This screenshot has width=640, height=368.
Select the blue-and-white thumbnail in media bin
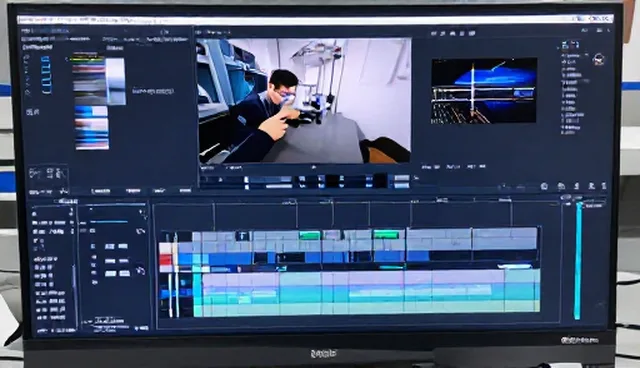pyautogui.click(x=91, y=111)
